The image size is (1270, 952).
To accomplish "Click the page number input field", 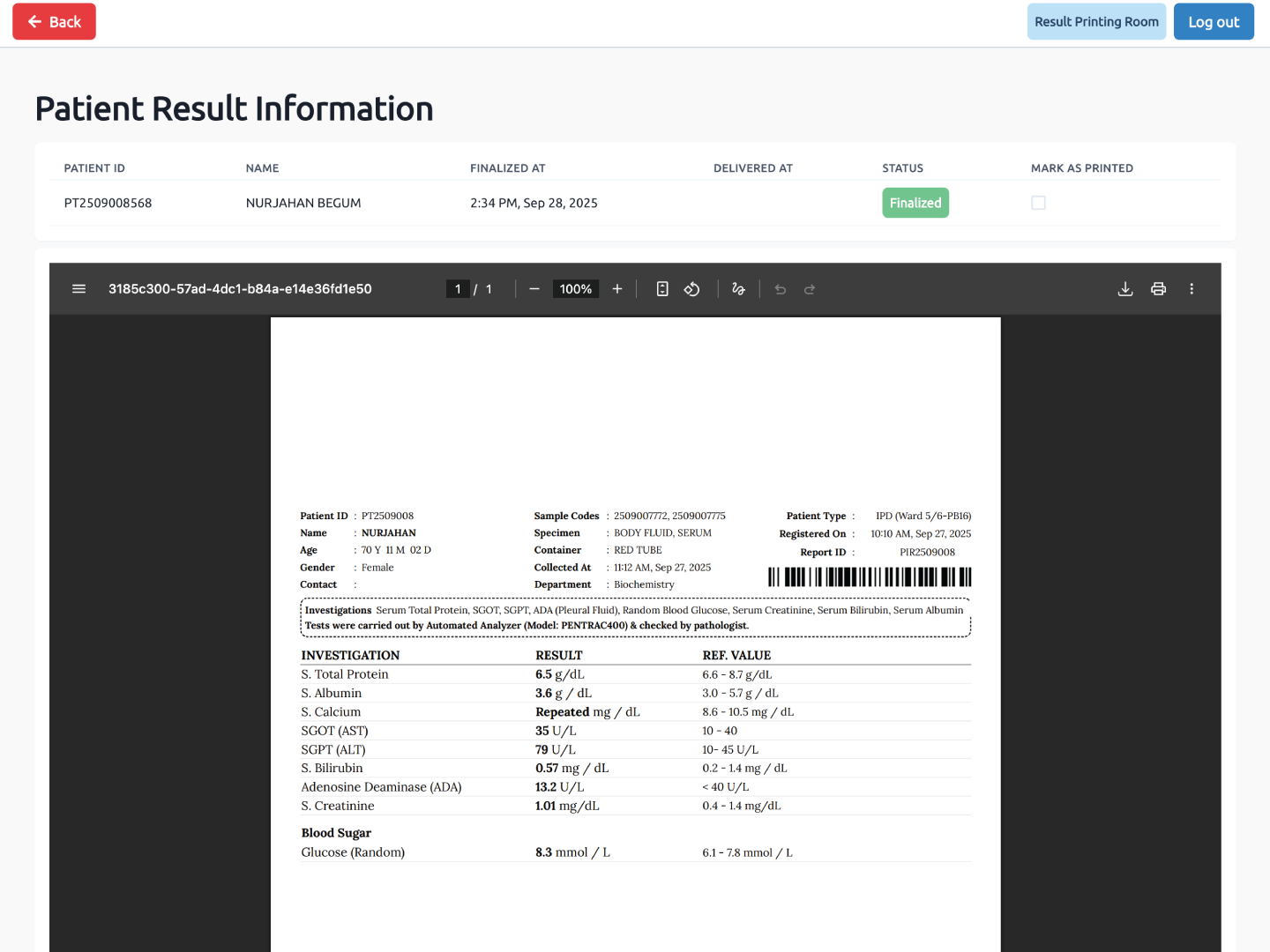I will click(x=458, y=288).
